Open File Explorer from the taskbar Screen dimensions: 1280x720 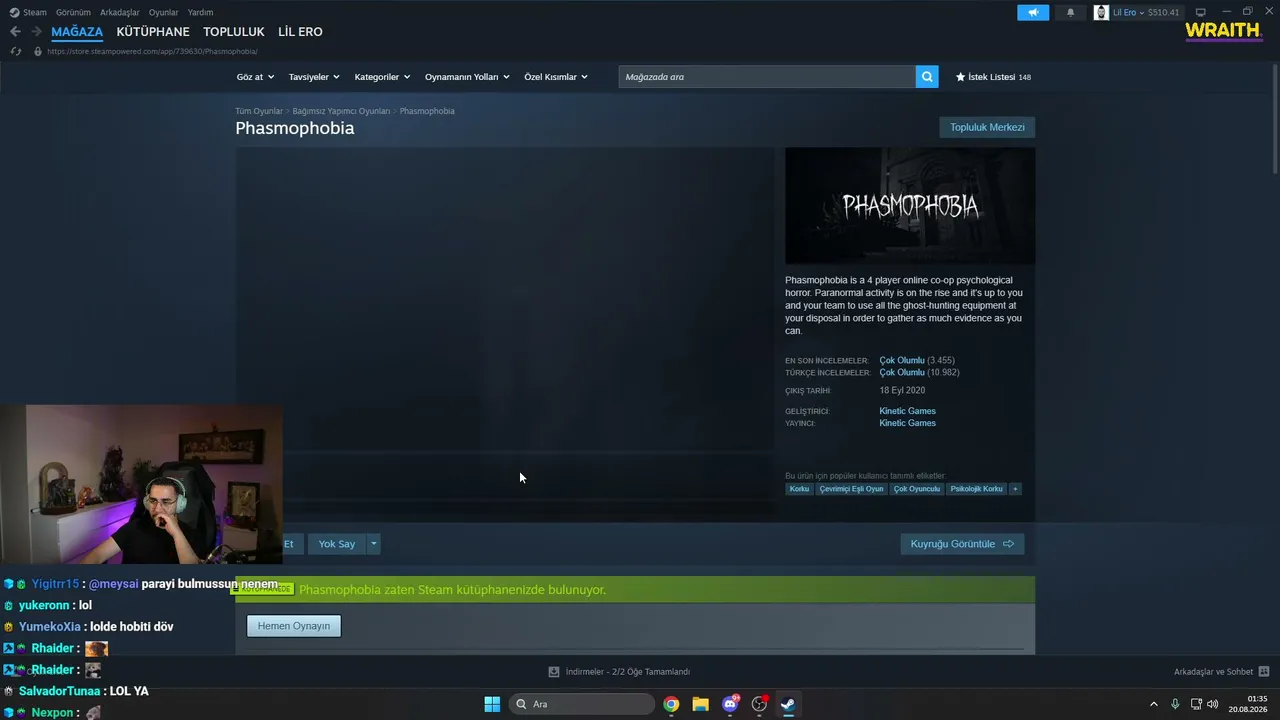tap(700, 704)
